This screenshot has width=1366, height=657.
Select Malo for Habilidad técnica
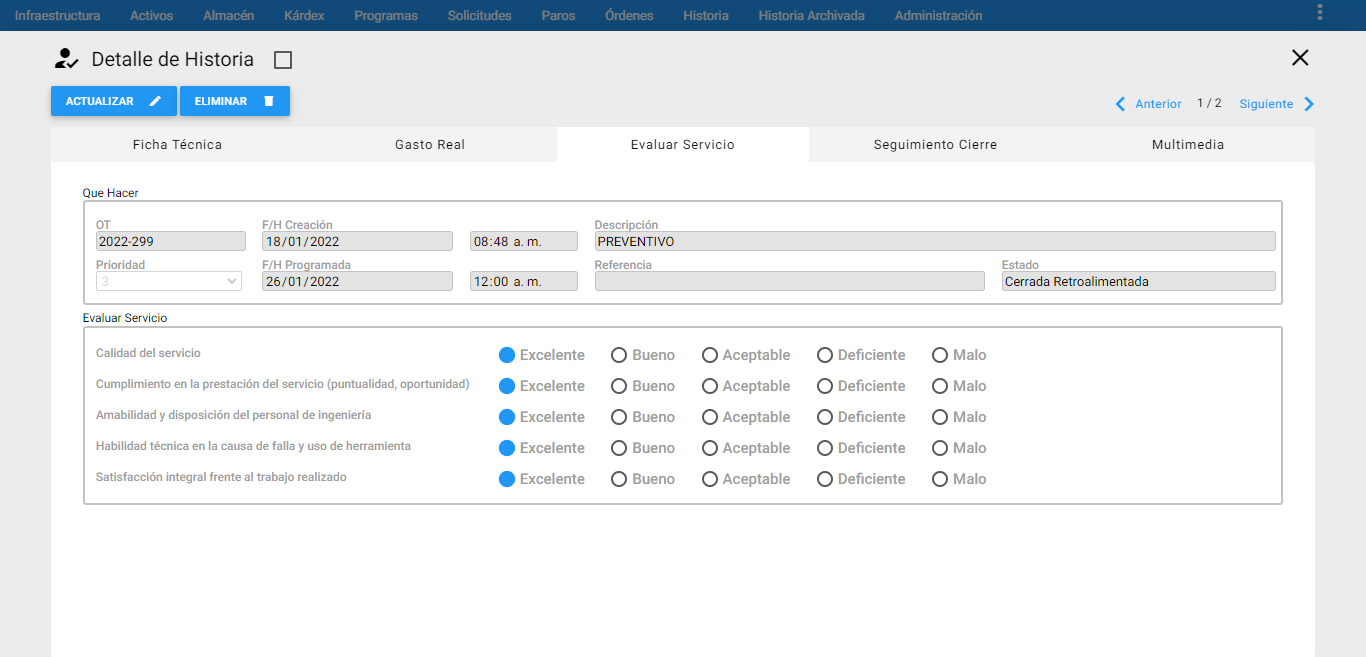(x=940, y=448)
